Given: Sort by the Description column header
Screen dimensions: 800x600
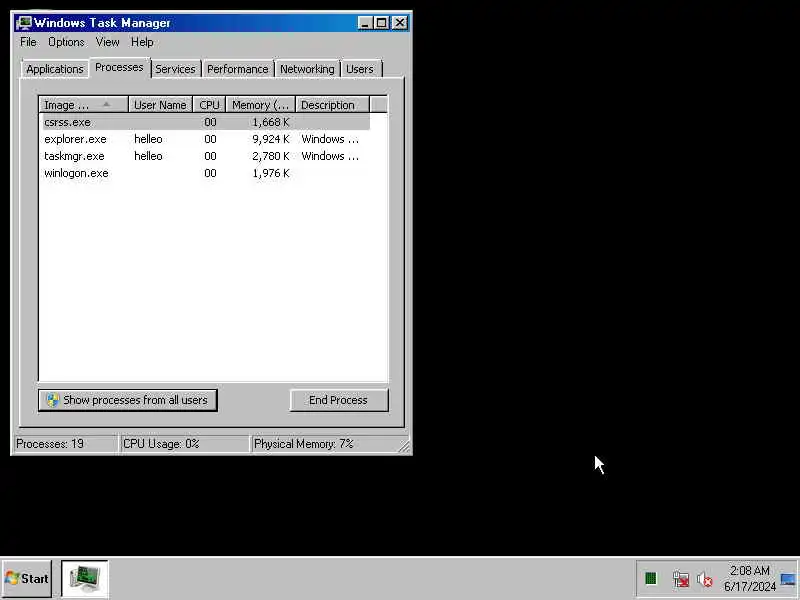Looking at the screenshot, I should (332, 105).
